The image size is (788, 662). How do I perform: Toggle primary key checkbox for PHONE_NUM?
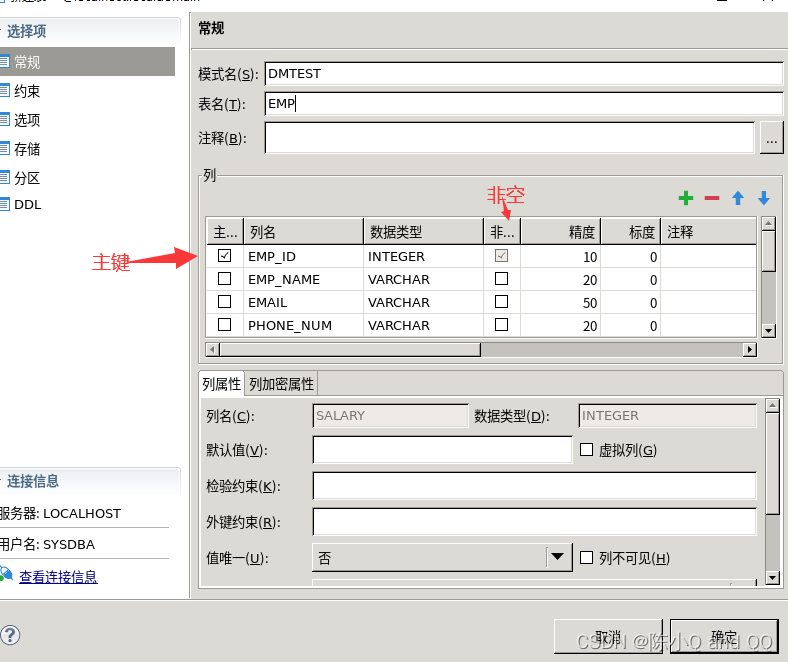coord(224,325)
